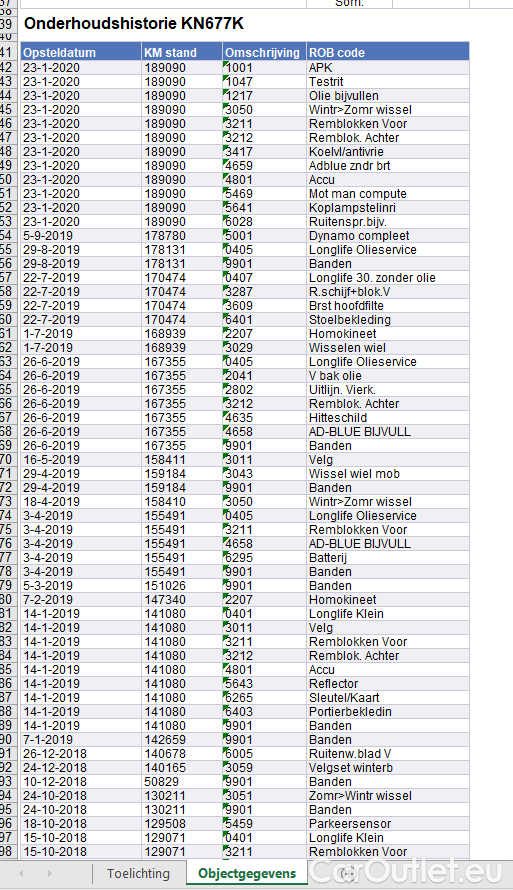The height and width of the screenshot is (890, 513).
Task: Select the KM stand cell 178780
Action: click(182, 236)
